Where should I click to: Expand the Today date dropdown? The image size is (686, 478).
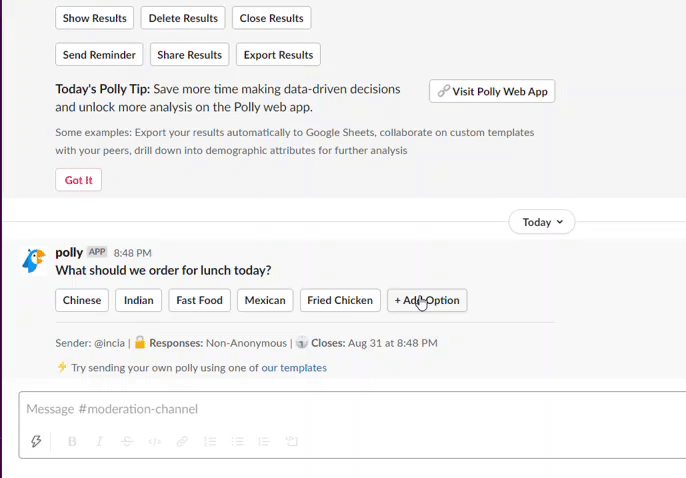[x=543, y=222]
